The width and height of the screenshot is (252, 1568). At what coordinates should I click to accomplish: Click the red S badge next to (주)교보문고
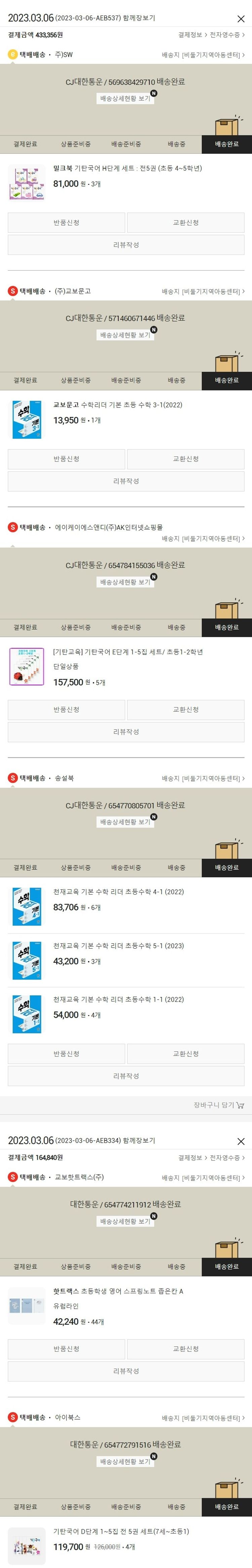click(x=12, y=291)
